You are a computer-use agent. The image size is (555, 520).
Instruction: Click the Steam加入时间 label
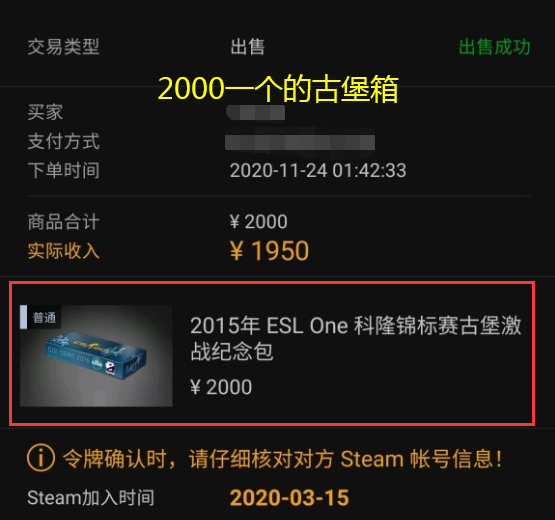91,497
